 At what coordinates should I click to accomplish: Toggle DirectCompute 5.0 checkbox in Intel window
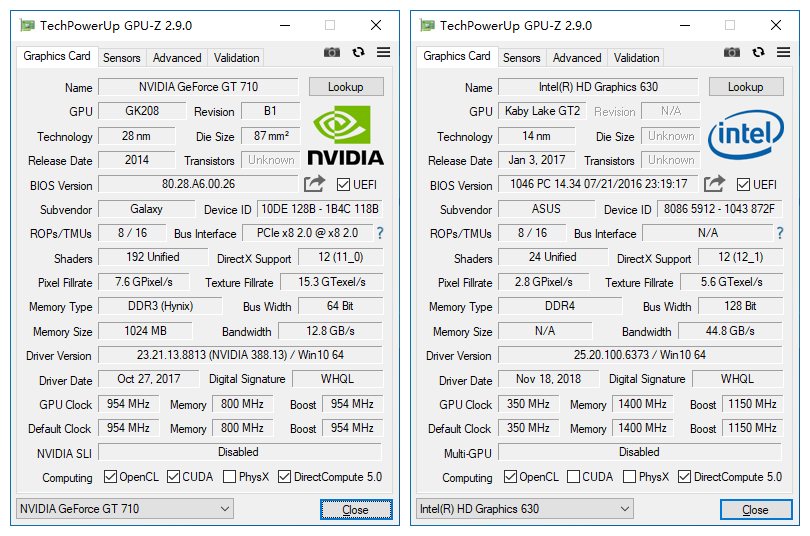(684, 476)
